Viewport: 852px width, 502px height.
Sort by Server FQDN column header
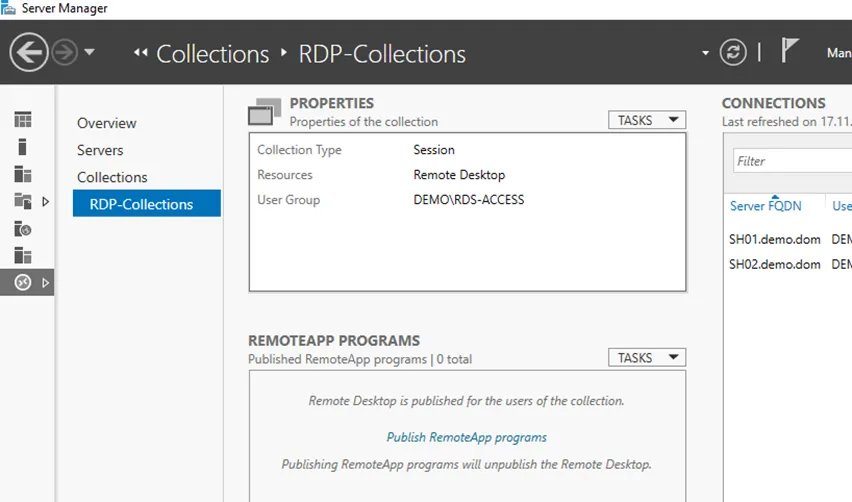(x=766, y=206)
